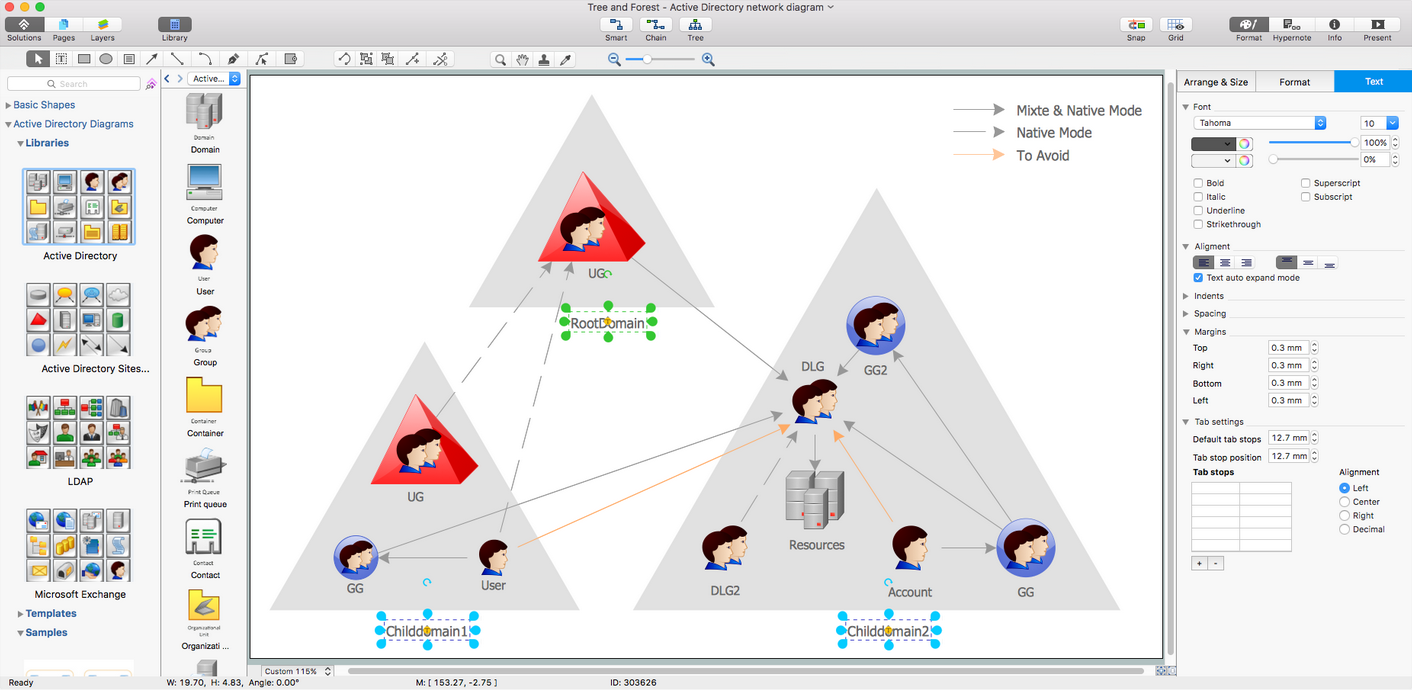Viewport: 1412px width, 690px height.
Task: Toggle Snap in the toolbar
Action: [1136, 24]
